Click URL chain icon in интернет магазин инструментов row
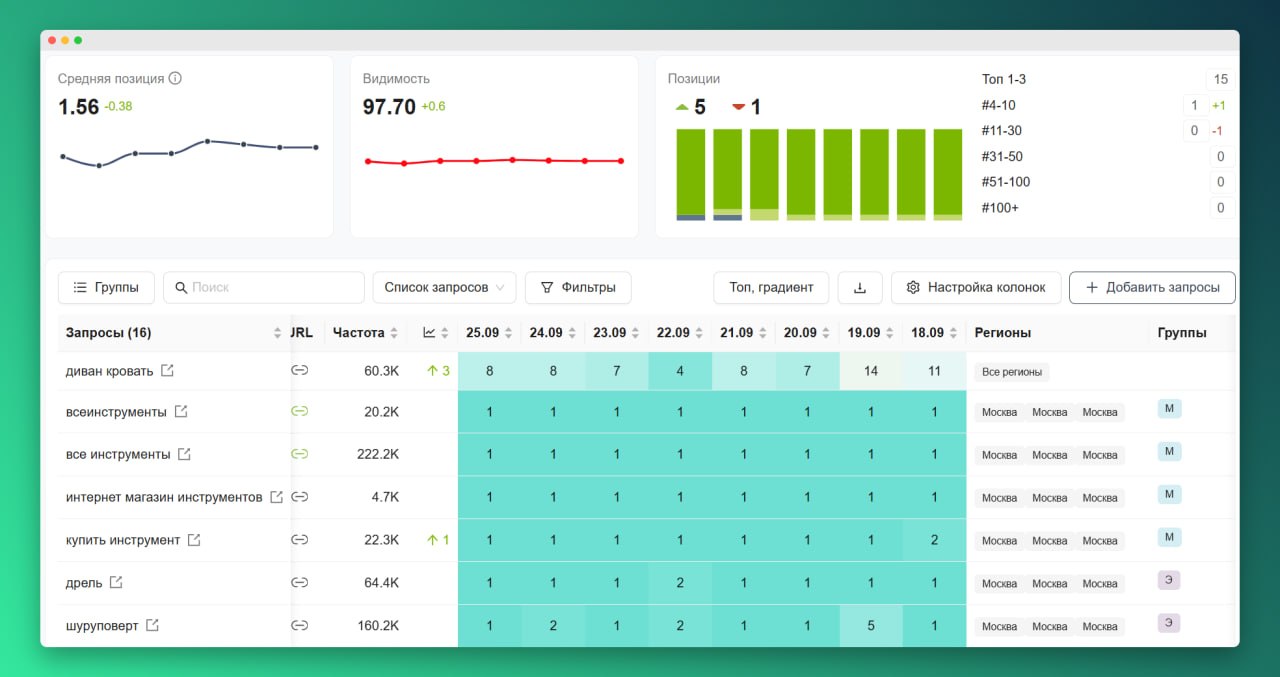This screenshot has width=1280, height=677. pos(299,497)
